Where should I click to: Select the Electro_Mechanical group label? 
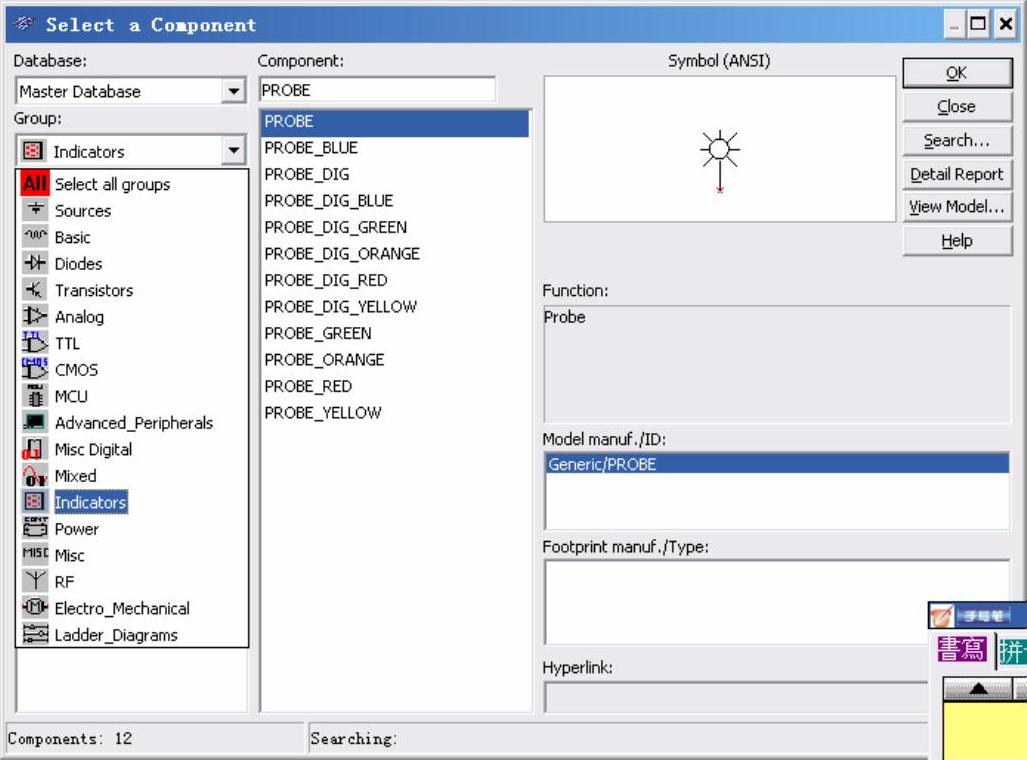coord(122,607)
